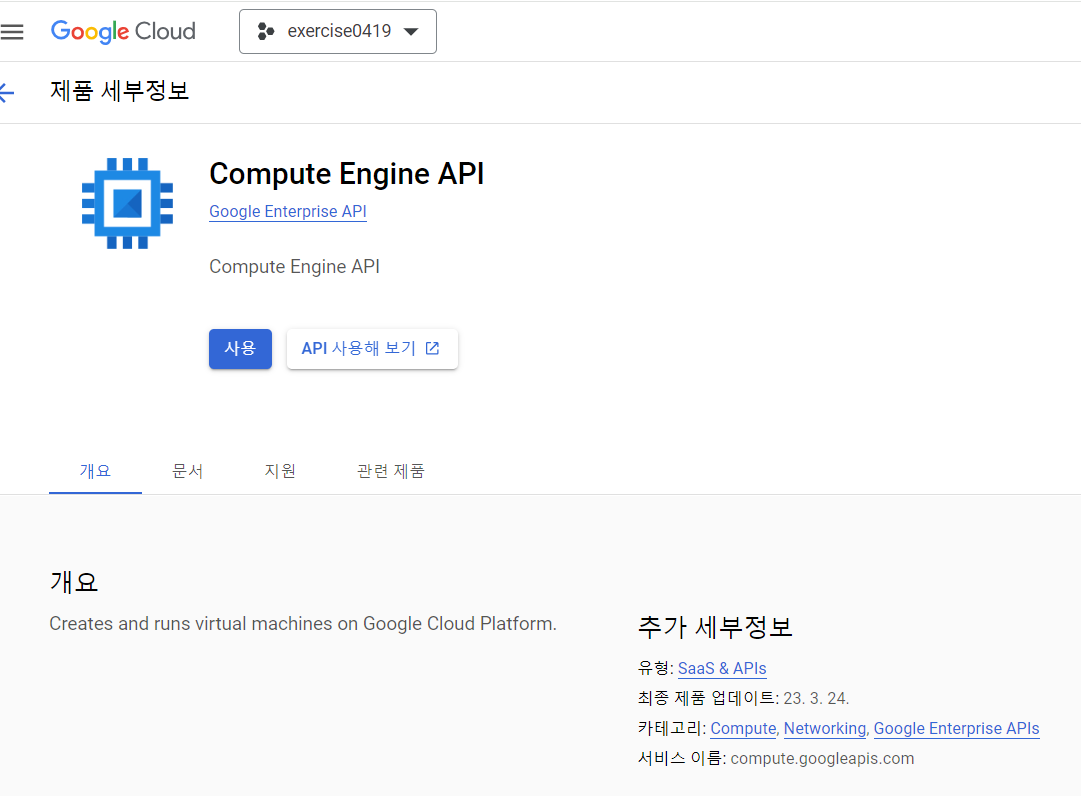Switch to the 개요 tab

point(95,471)
